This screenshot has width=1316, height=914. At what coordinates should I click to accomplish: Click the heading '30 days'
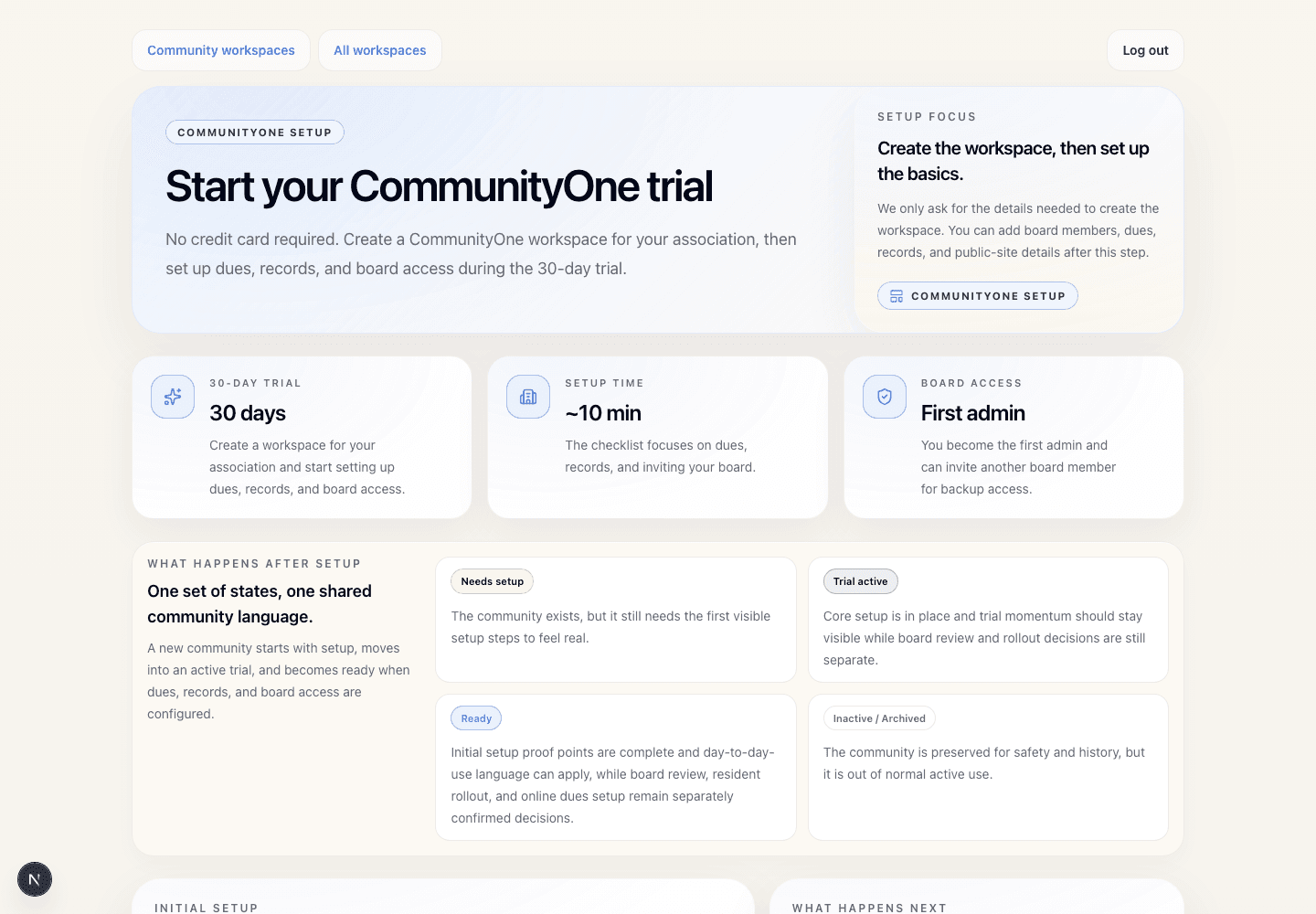[248, 413]
